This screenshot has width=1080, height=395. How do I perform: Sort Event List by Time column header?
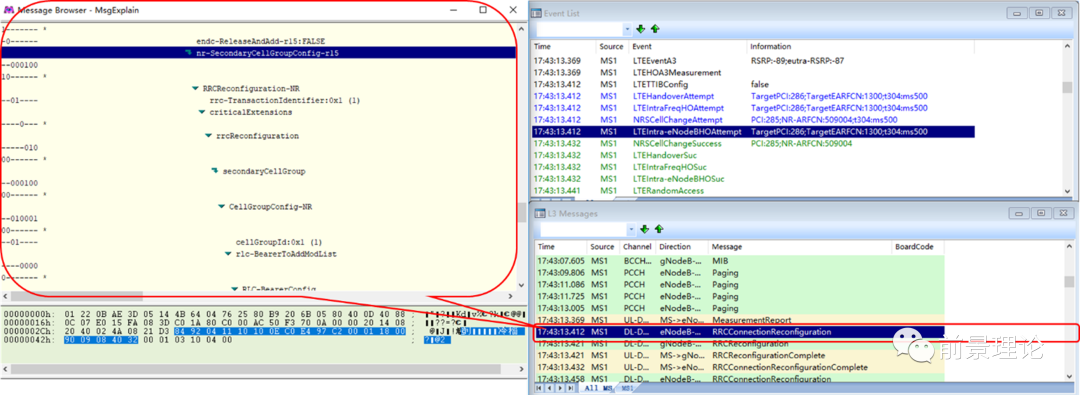click(563, 46)
